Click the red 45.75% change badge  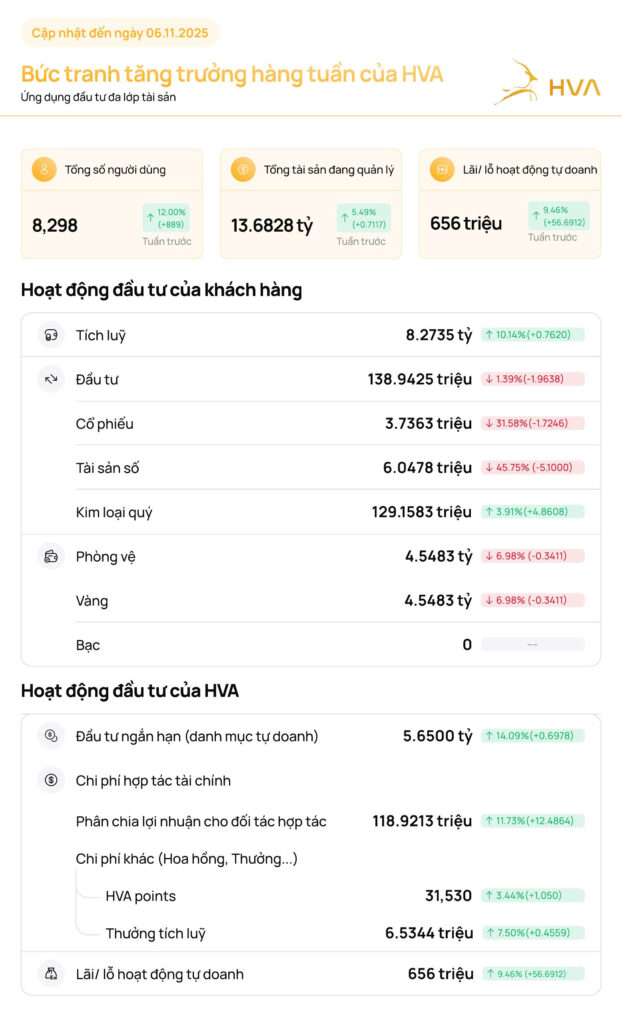point(532,468)
